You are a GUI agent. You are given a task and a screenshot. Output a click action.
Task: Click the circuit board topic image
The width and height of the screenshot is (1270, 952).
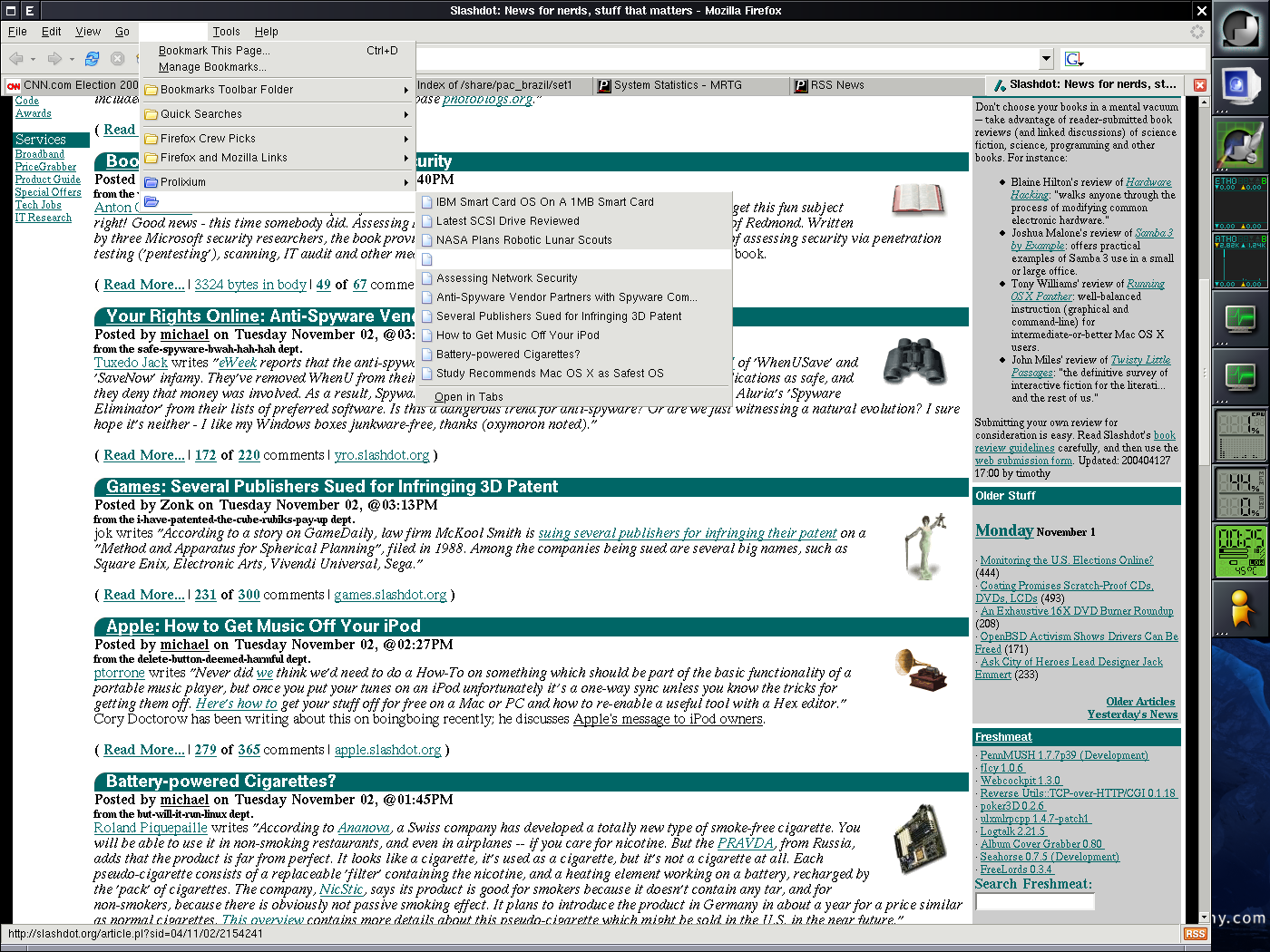tap(920, 839)
